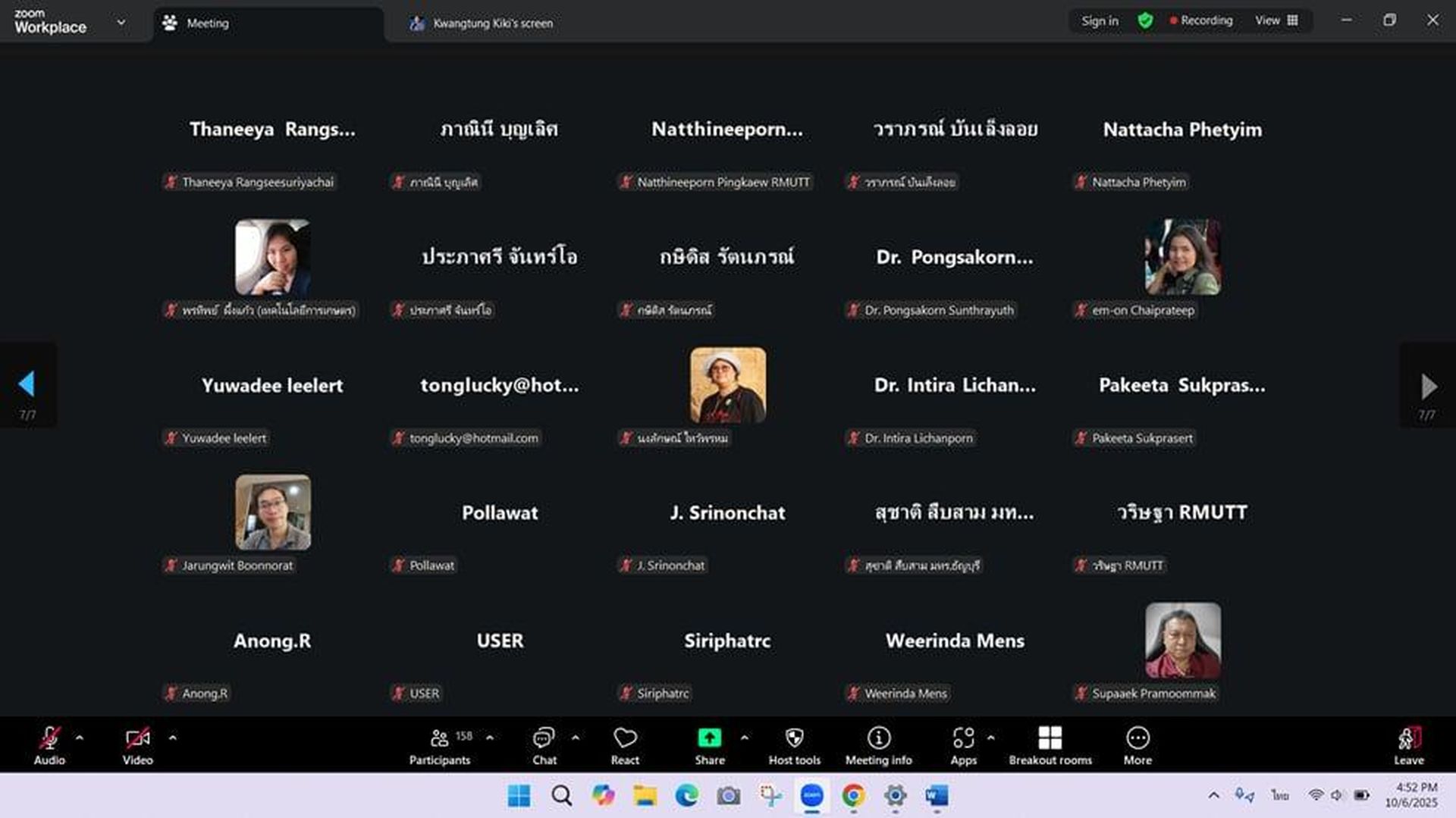Click the green Share screen button
Image resolution: width=1456 pixels, height=818 pixels.
[x=709, y=745]
